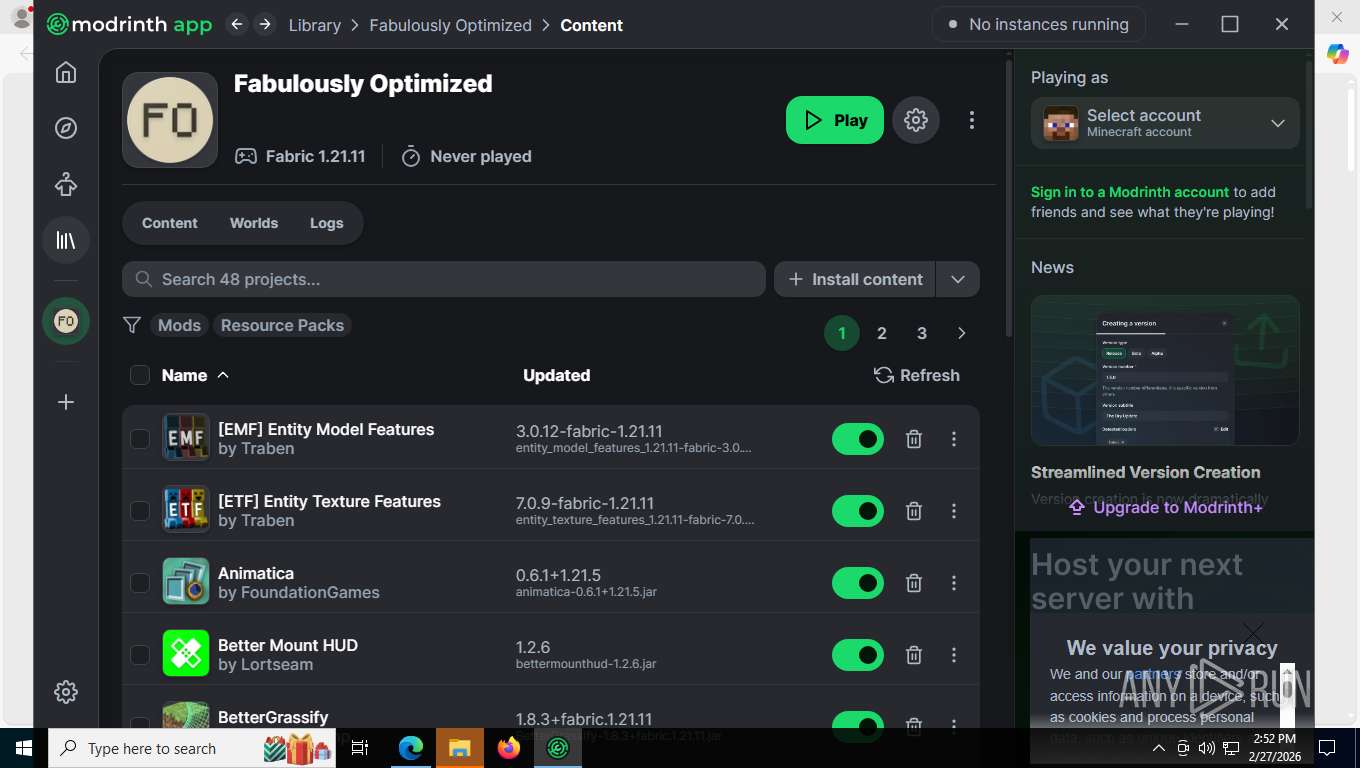Open instance settings gear next to Play

coord(916,120)
